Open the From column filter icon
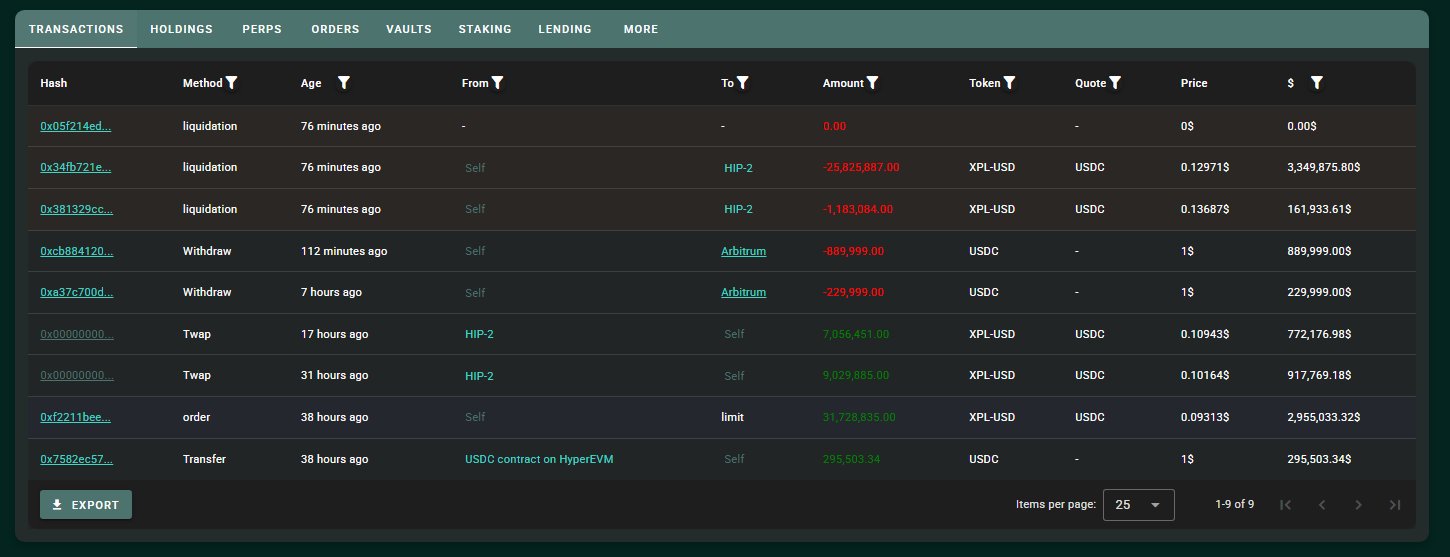Viewport: 1450px width, 557px height. coord(497,83)
